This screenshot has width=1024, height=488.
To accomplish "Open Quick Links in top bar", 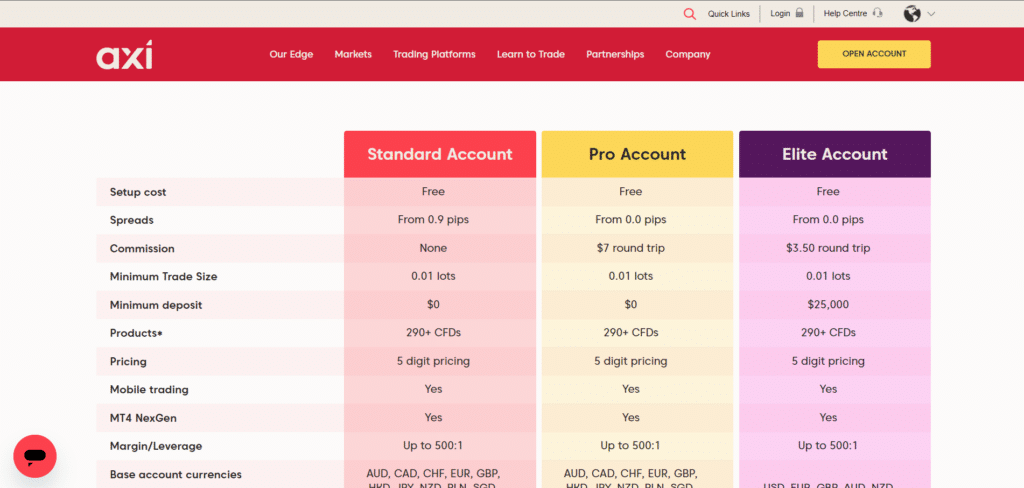I will [x=729, y=14].
